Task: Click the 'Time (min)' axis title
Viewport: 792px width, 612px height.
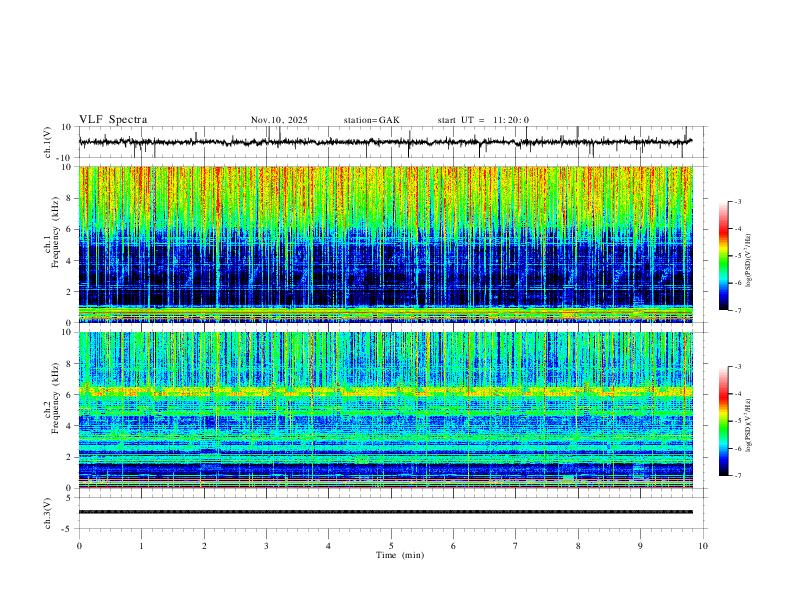Action: 400,555
